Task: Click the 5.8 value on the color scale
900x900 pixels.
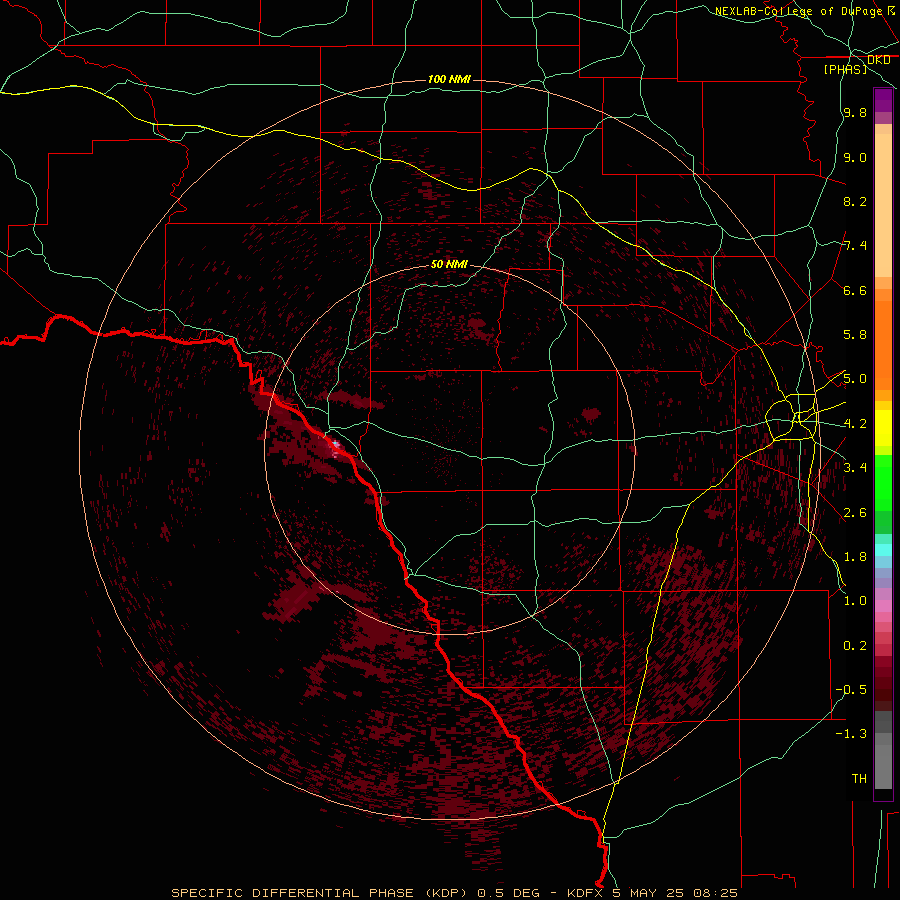Action: pos(855,334)
